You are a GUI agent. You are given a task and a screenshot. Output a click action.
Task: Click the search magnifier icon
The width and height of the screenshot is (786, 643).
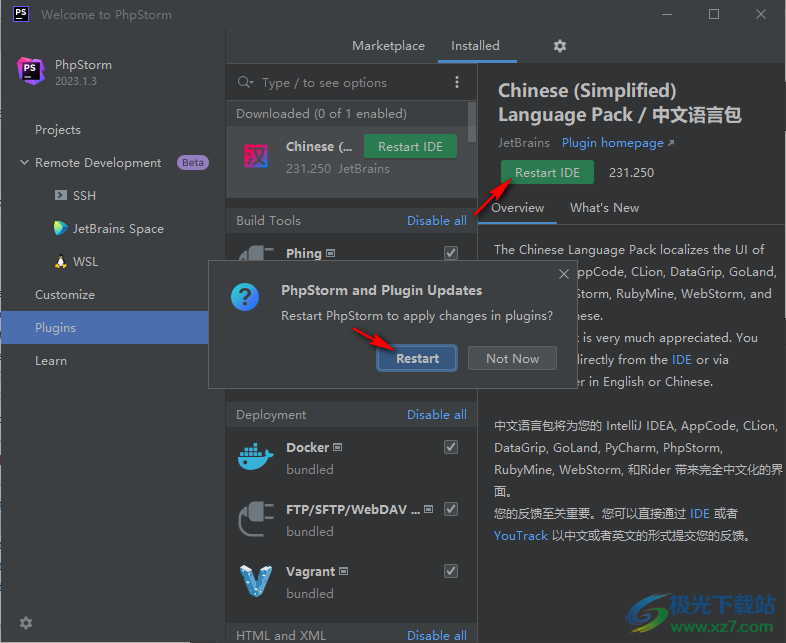[244, 82]
